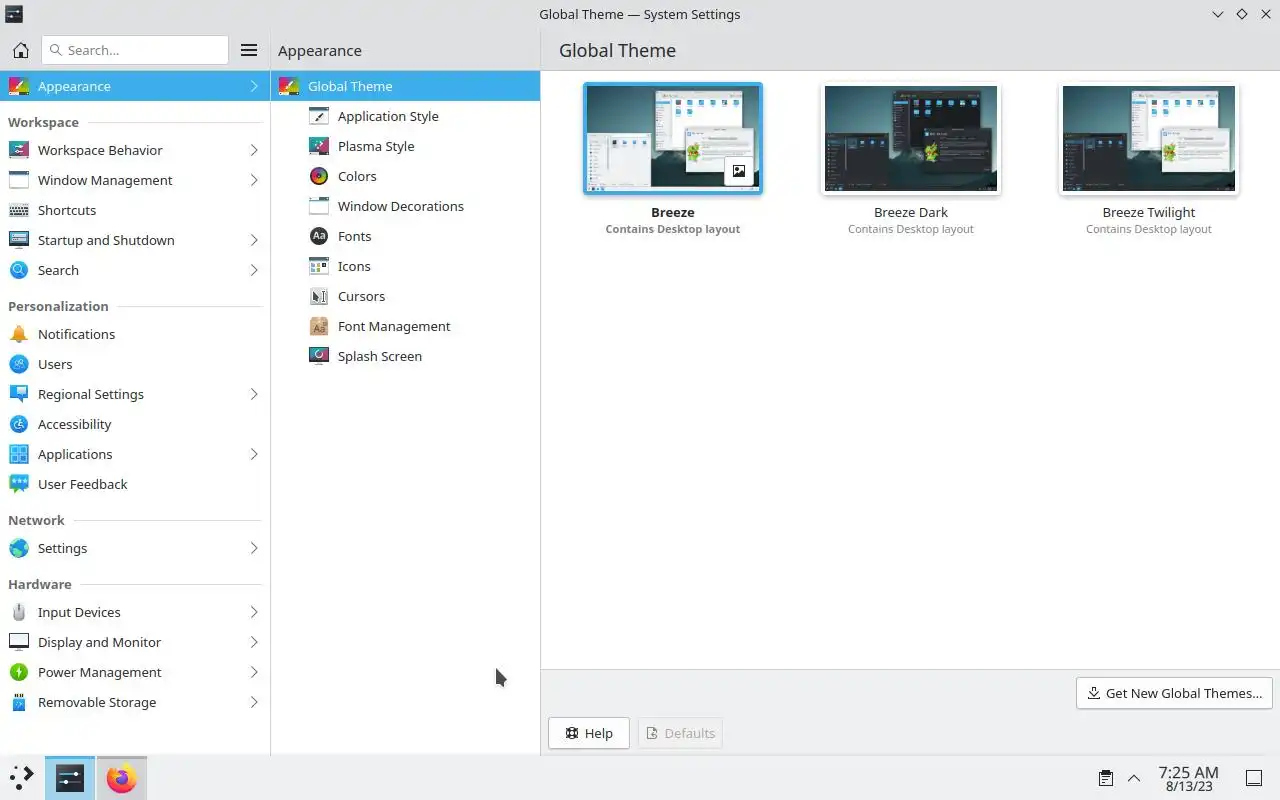Image resolution: width=1280 pixels, height=800 pixels.
Task: Click the Shortcuts keyboard icon
Action: 18,210
